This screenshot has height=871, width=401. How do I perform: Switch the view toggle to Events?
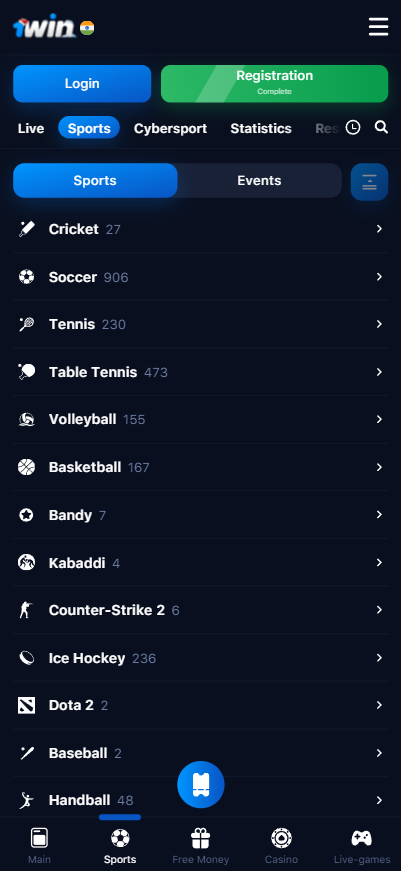(259, 181)
